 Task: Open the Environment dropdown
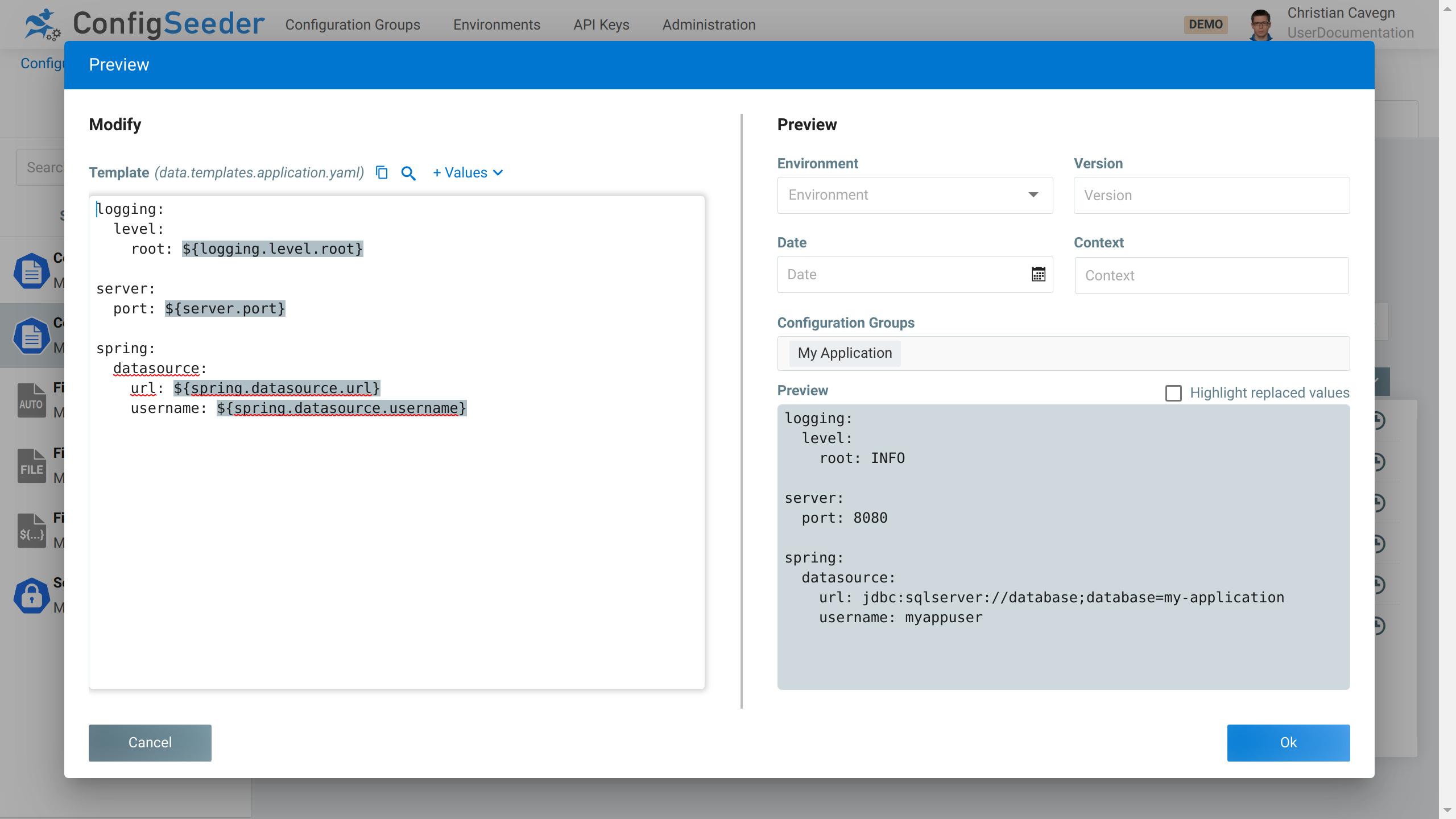pos(1032,195)
